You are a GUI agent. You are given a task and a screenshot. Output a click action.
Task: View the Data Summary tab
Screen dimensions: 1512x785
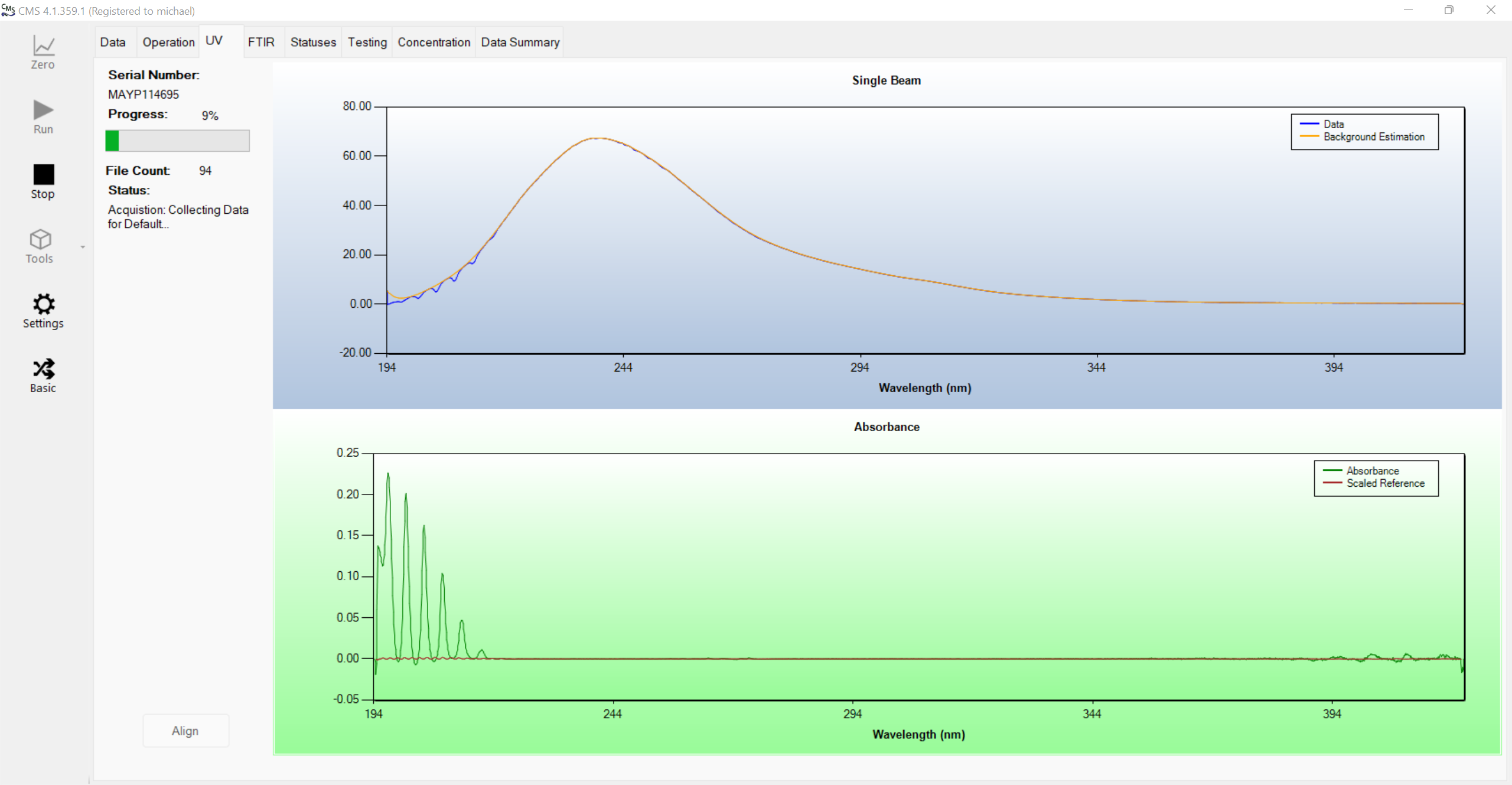click(x=520, y=43)
